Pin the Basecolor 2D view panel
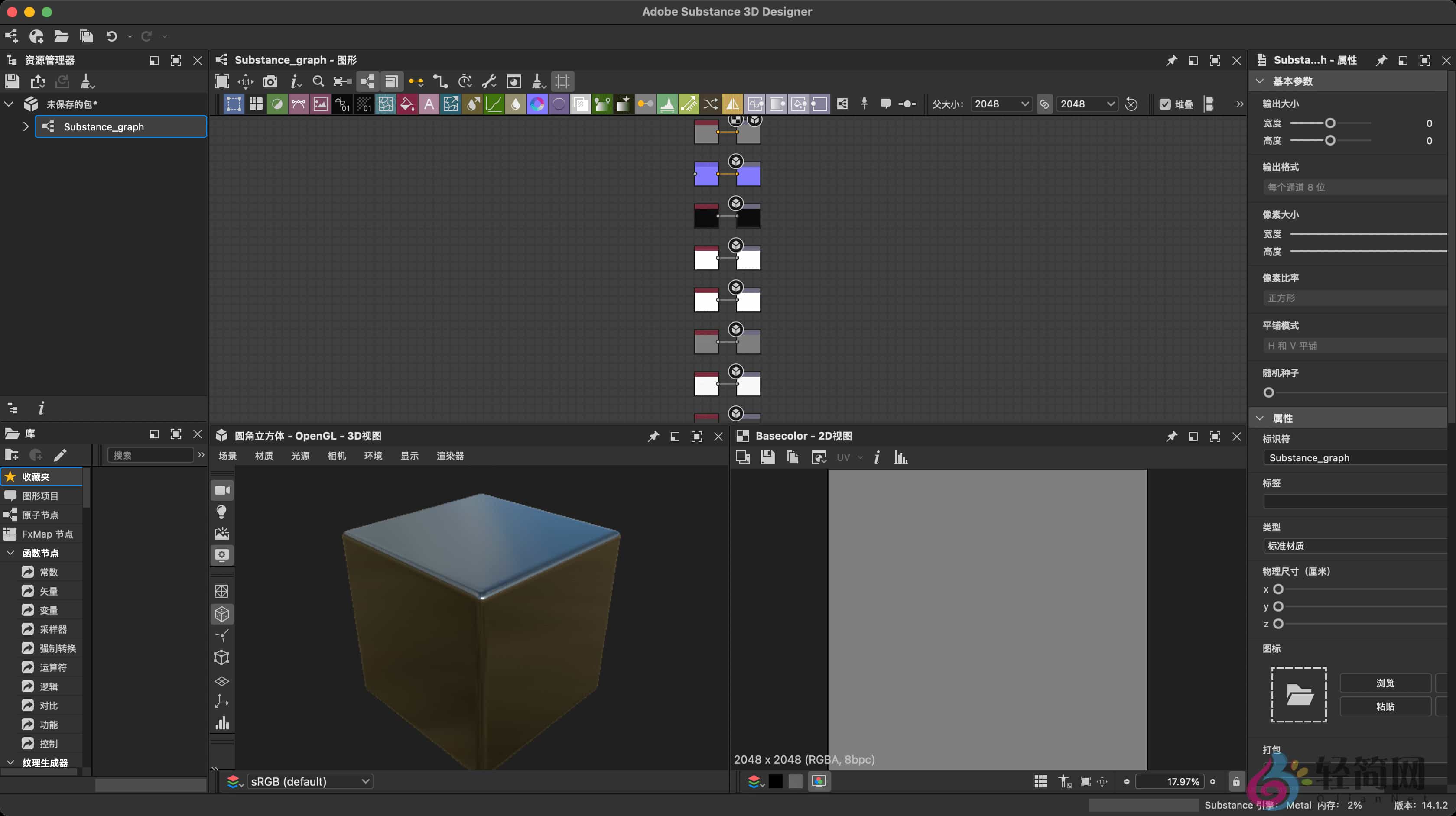The image size is (1456, 816). (1171, 436)
